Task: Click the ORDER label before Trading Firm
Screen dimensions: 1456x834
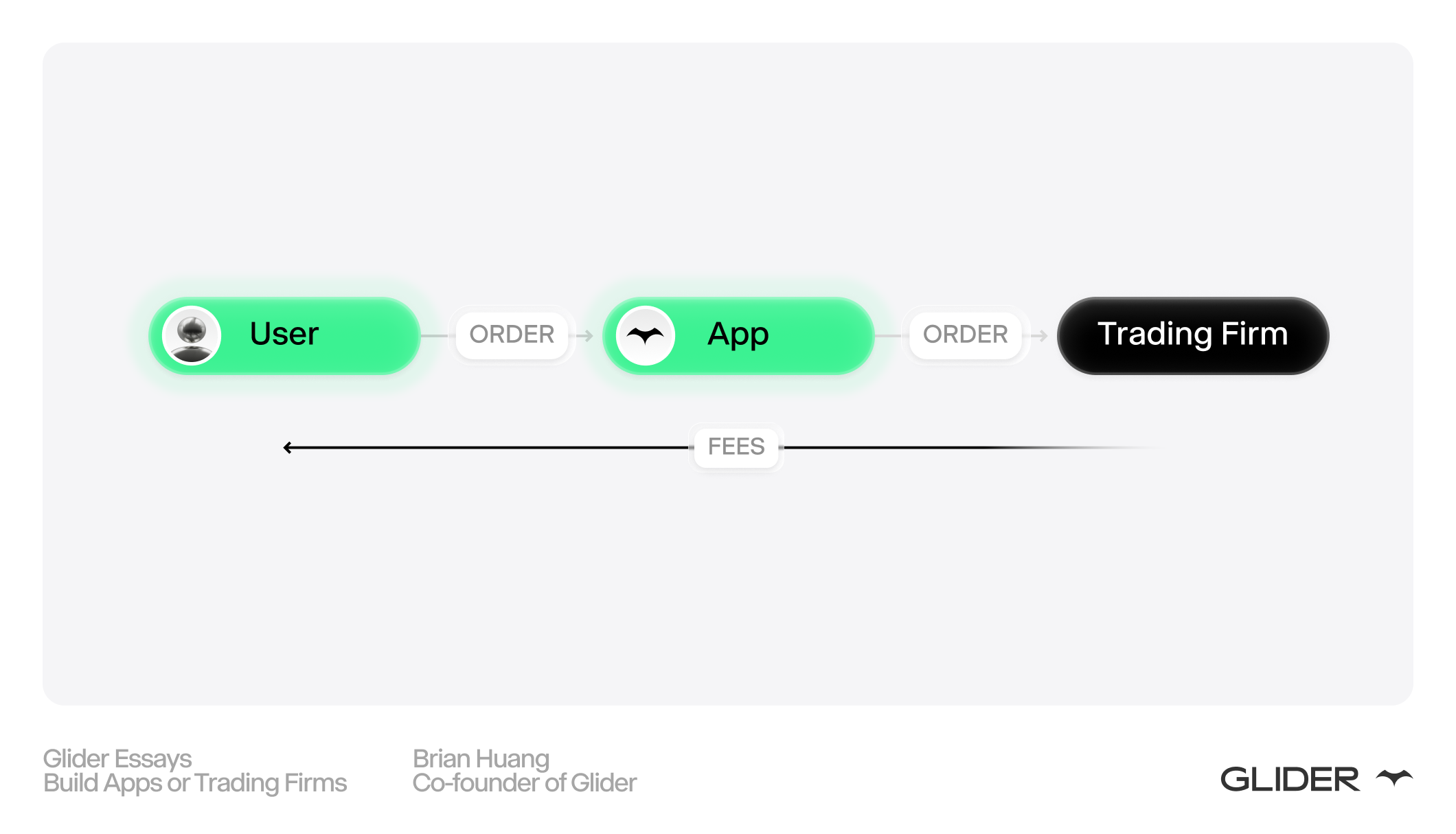Action: pyautogui.click(x=965, y=335)
